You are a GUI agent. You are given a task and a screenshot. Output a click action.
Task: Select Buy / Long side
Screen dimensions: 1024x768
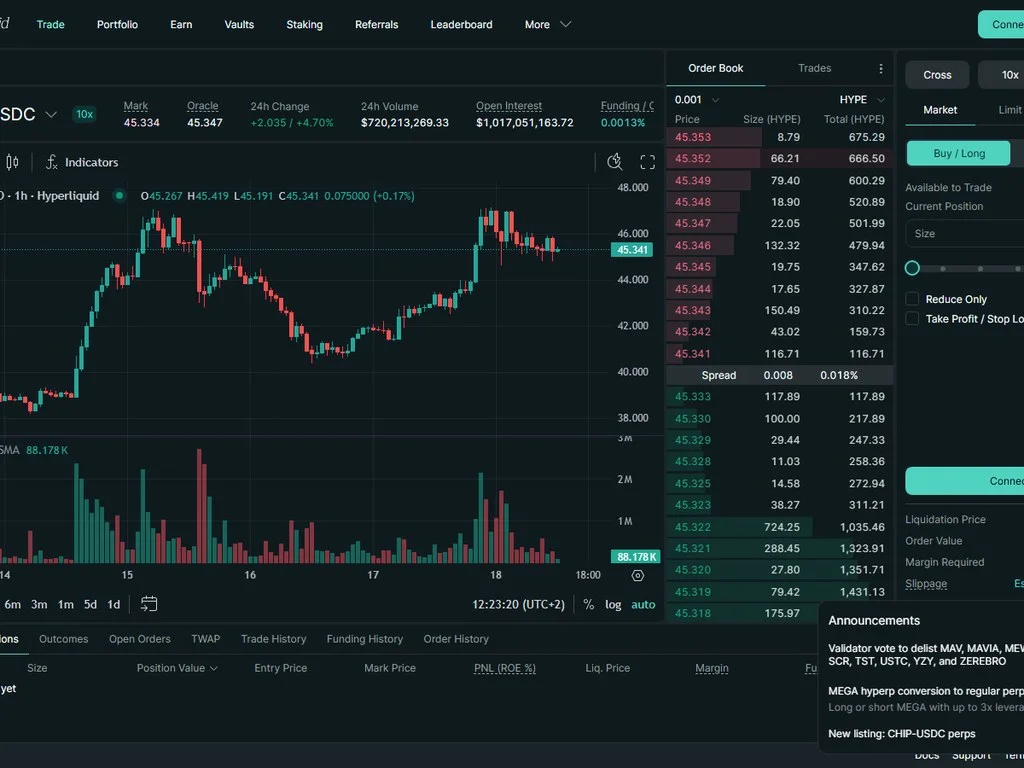click(x=958, y=153)
